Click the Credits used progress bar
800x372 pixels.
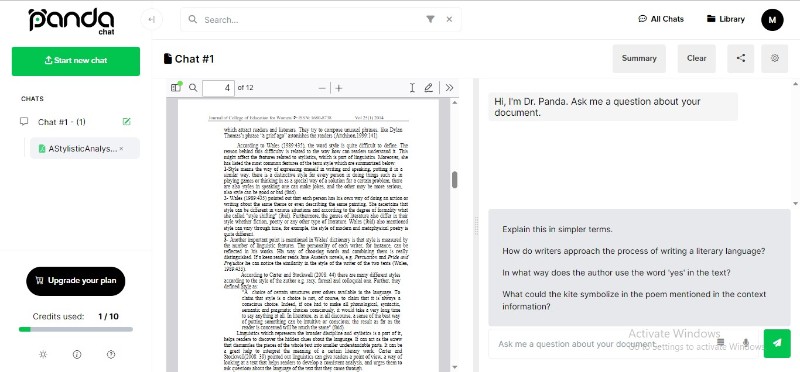(x=76, y=329)
